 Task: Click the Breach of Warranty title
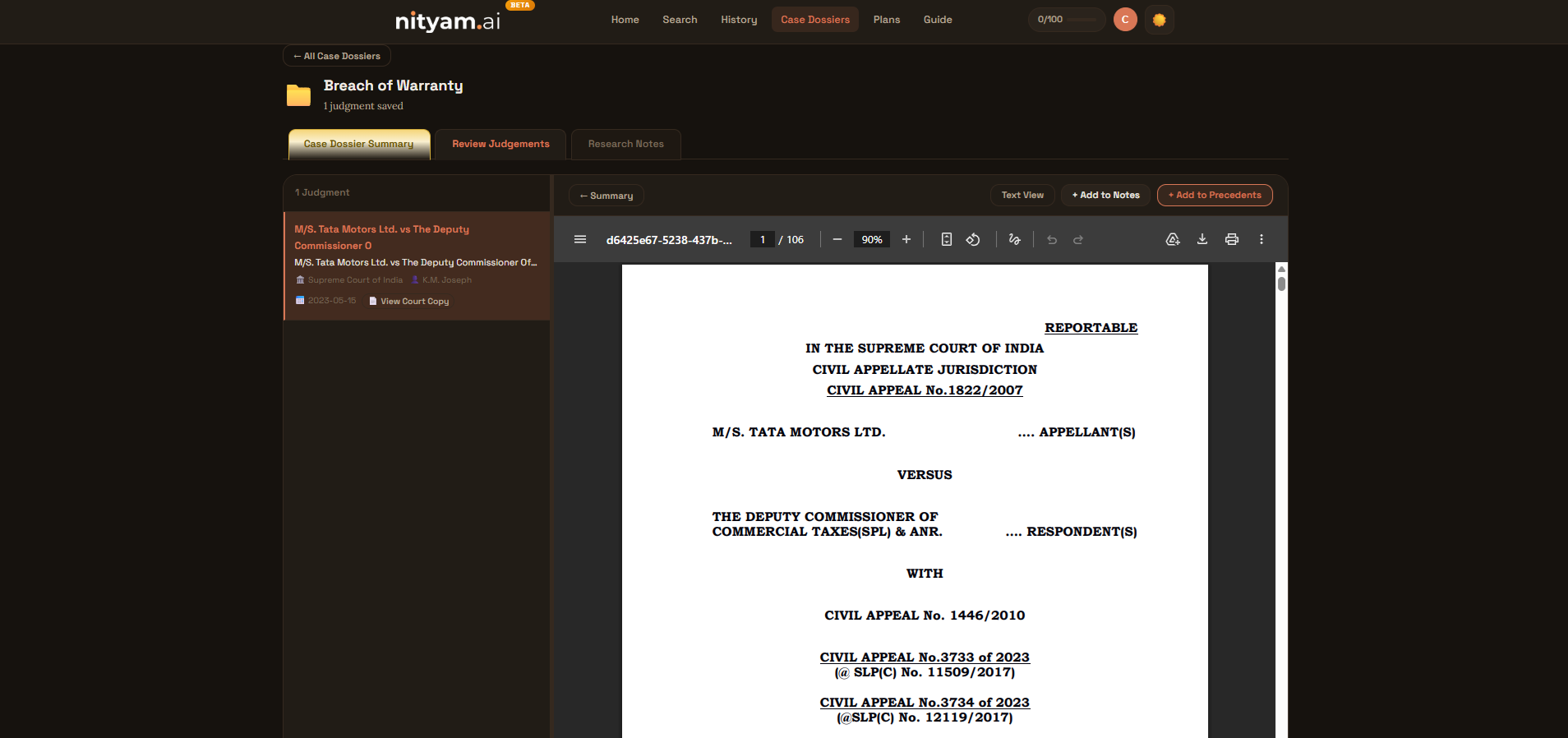pyautogui.click(x=393, y=85)
